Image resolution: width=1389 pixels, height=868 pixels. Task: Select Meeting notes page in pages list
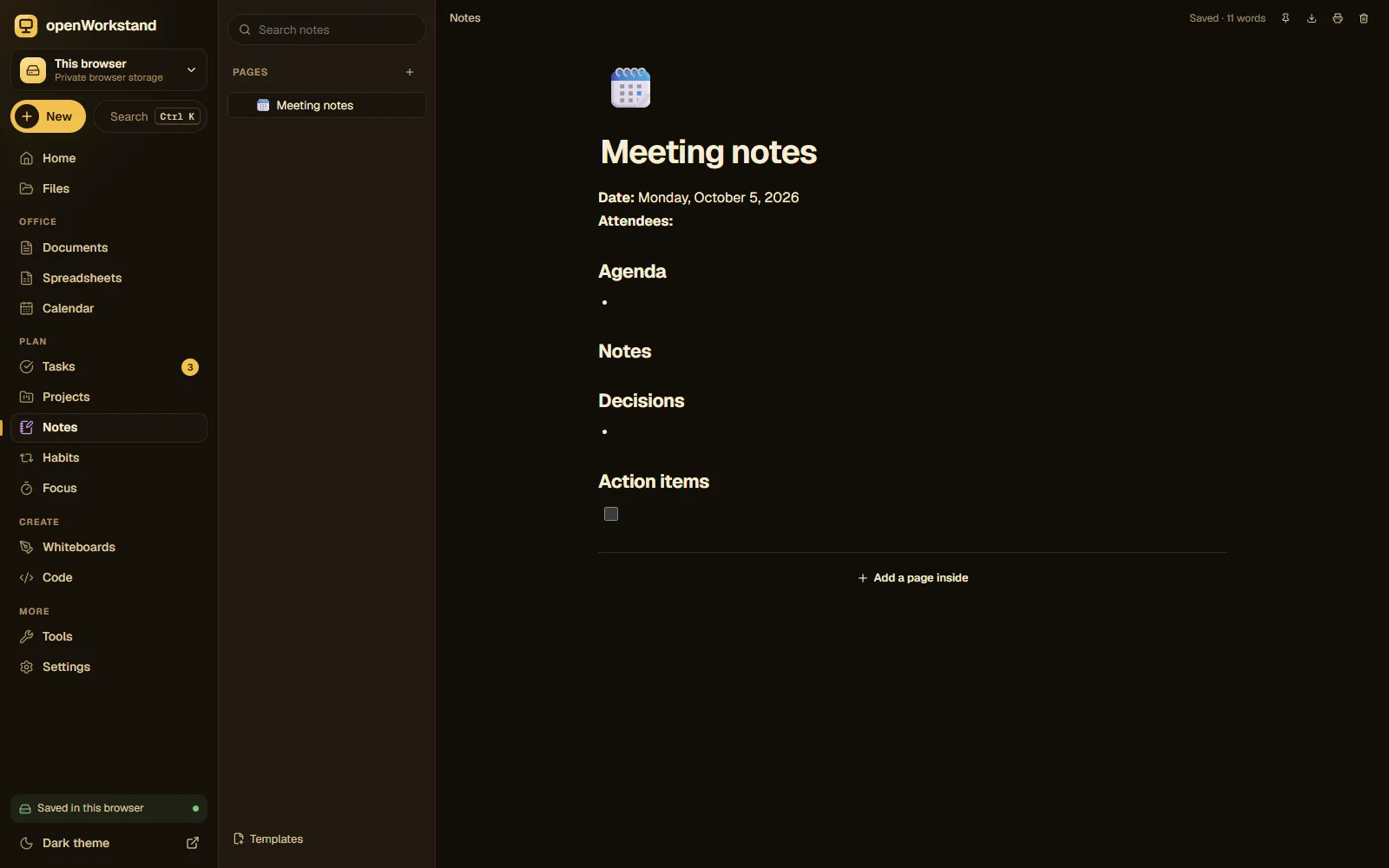tap(326, 105)
